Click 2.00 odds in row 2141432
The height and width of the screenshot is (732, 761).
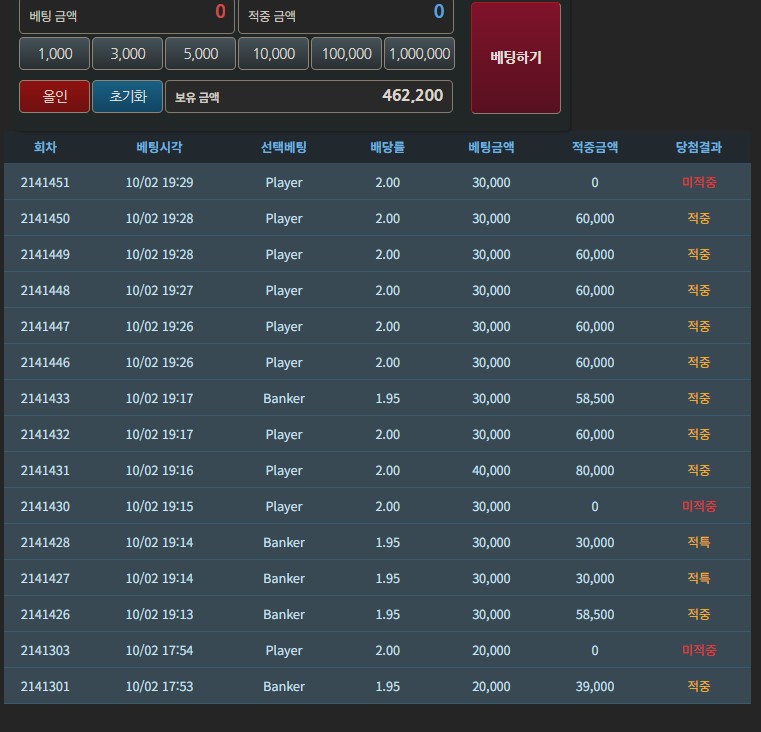387,434
